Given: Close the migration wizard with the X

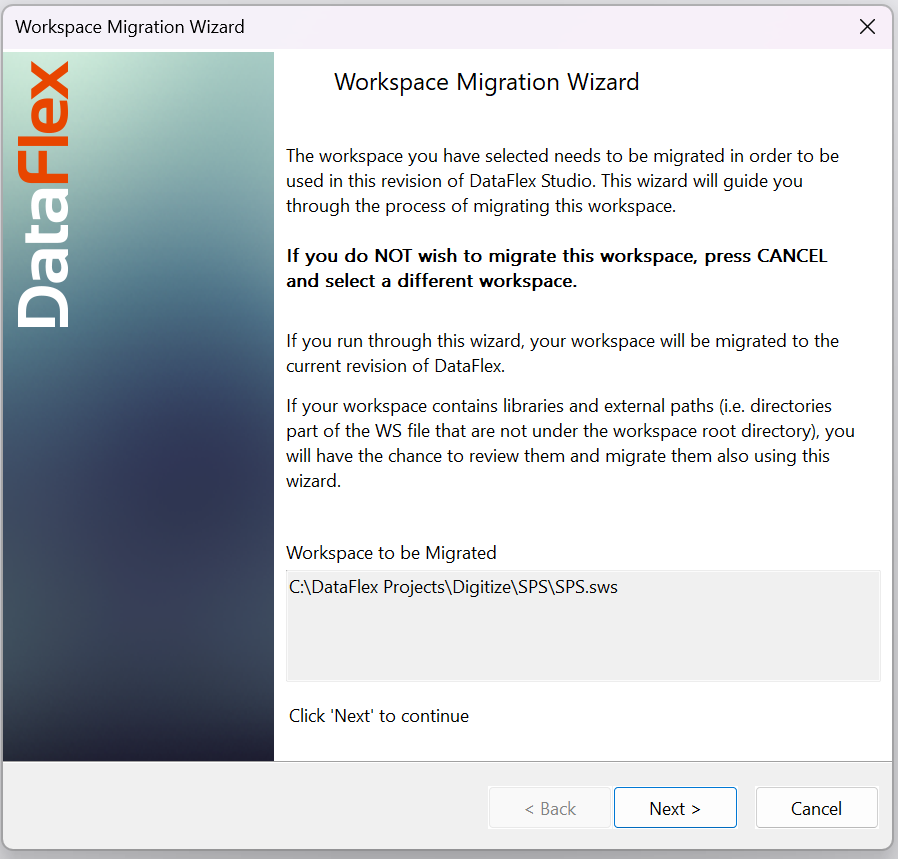Looking at the screenshot, I should click(867, 27).
